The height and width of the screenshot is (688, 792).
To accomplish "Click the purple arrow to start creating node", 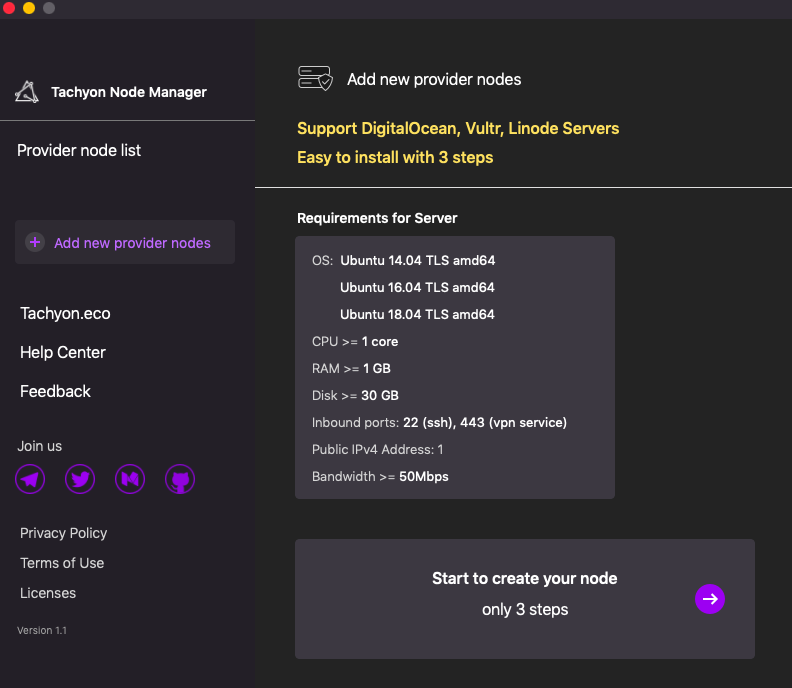I will 710,599.
